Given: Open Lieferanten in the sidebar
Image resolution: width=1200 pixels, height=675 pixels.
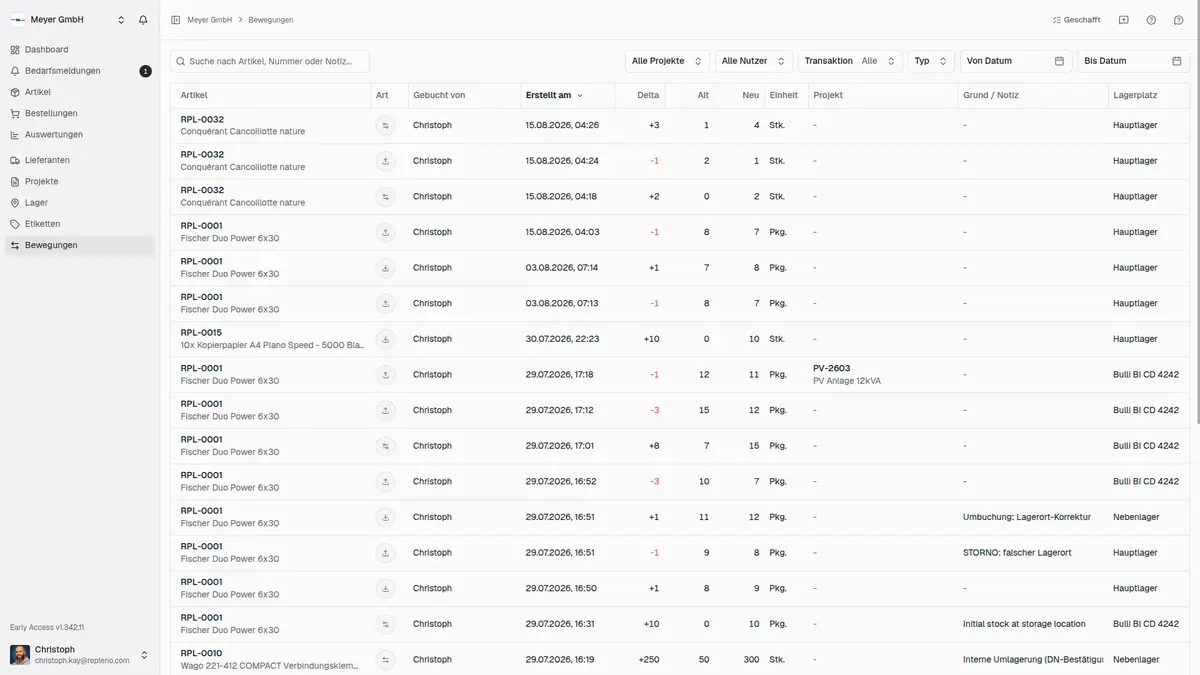Looking at the screenshot, I should pyautogui.click(x=80, y=160).
